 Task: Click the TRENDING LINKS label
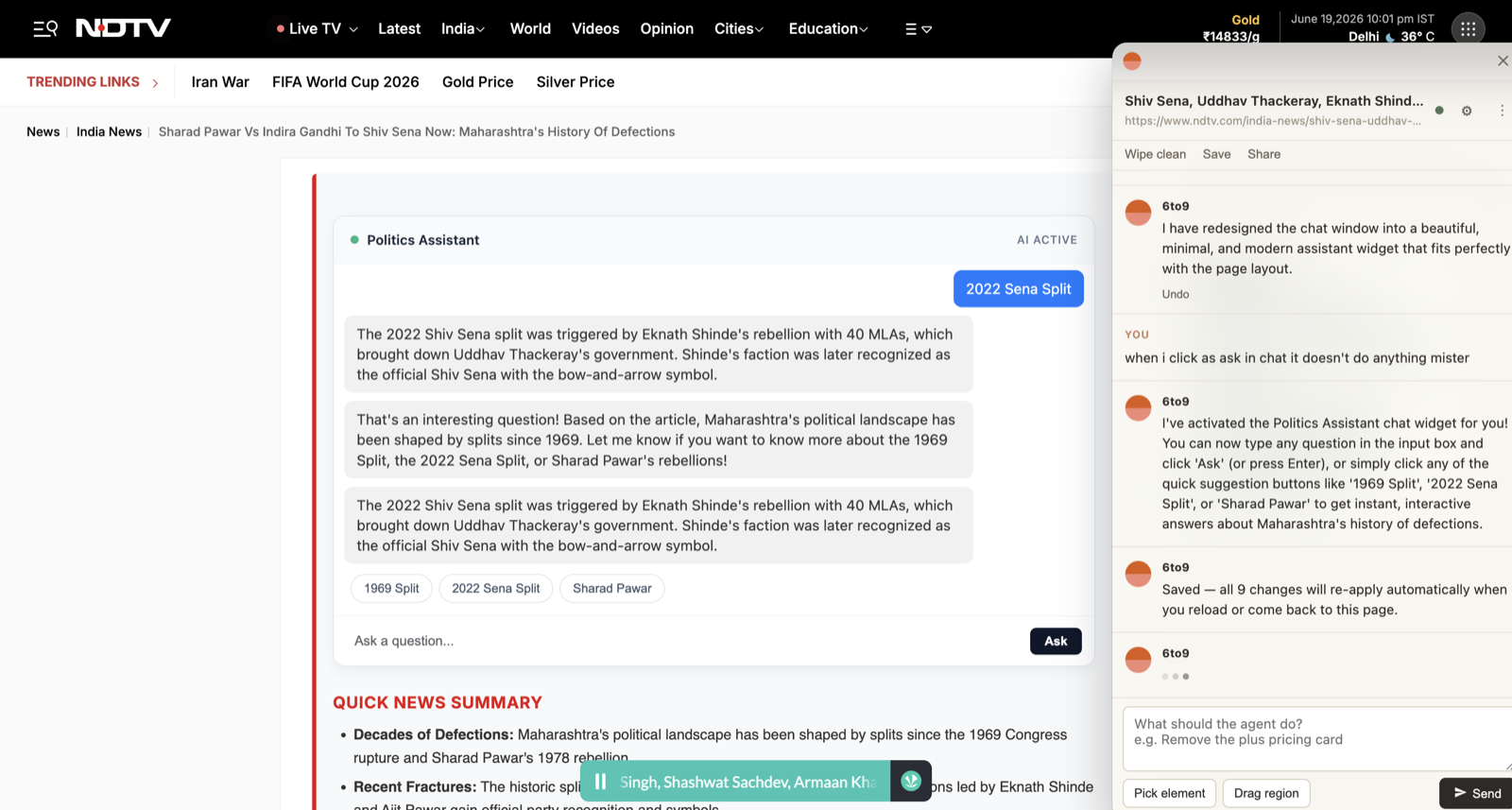[83, 82]
